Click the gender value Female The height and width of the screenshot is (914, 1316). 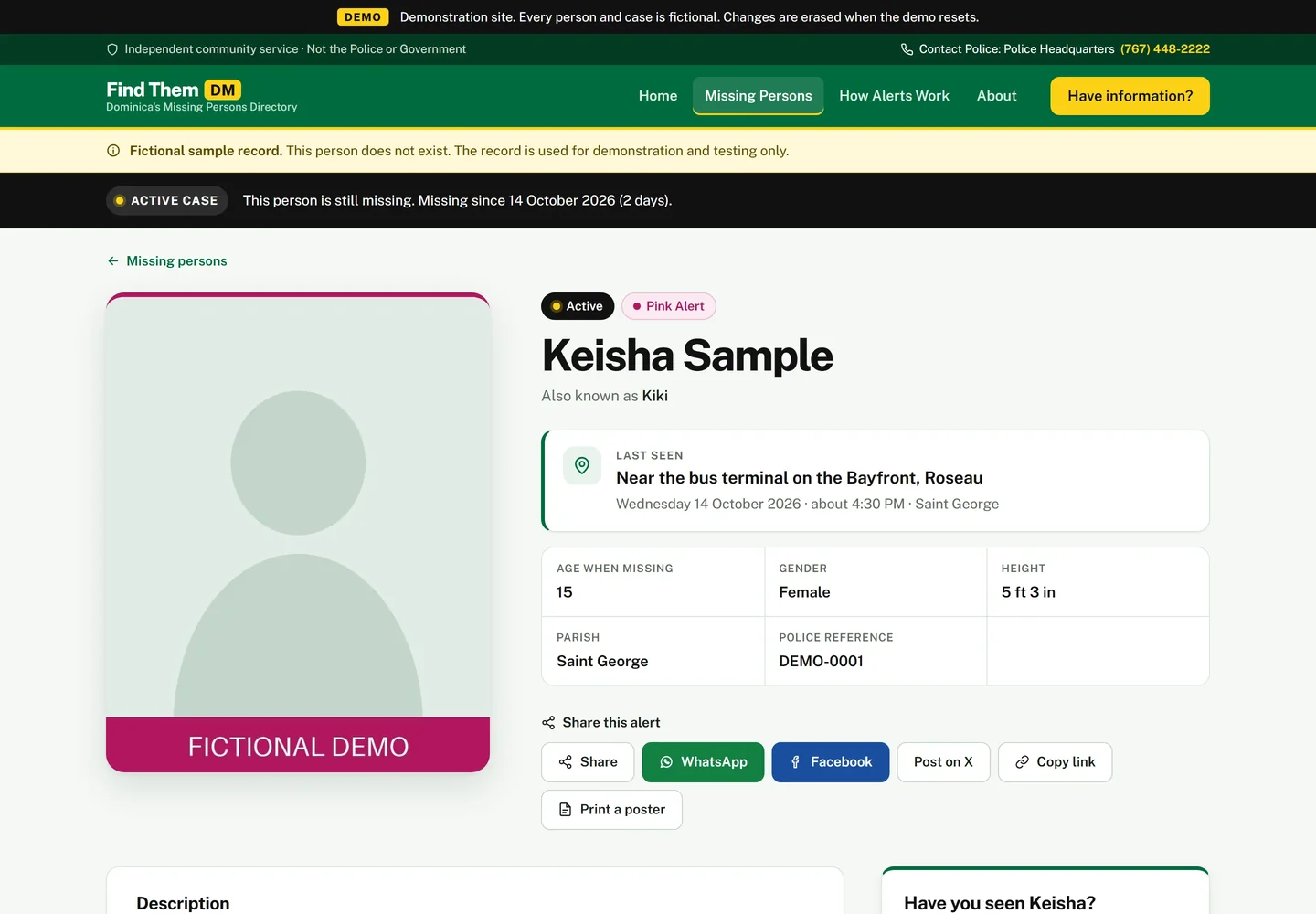[x=804, y=592]
